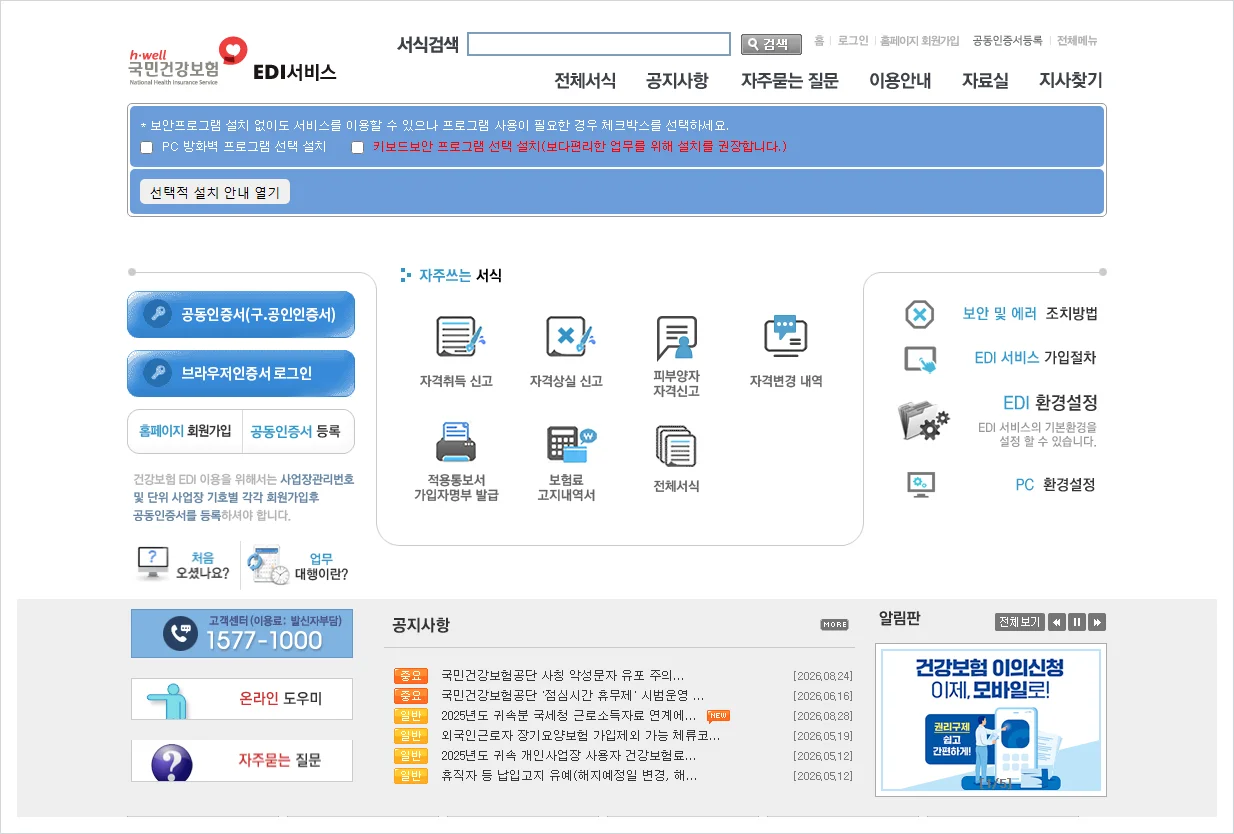
Task: Open notice 외국인근로자 장기요양보험 가입제외
Action: click(x=581, y=735)
